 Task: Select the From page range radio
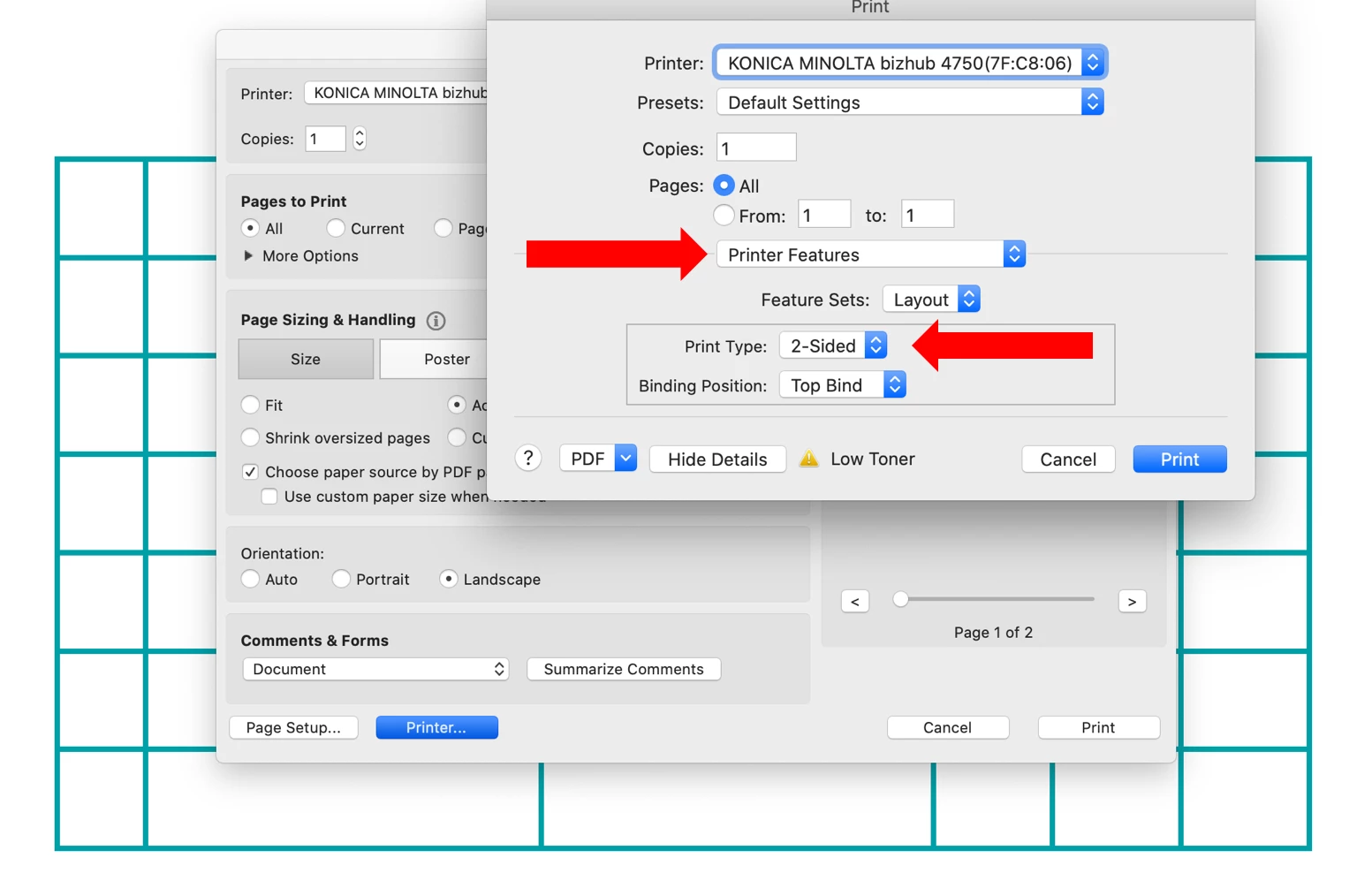coord(724,215)
